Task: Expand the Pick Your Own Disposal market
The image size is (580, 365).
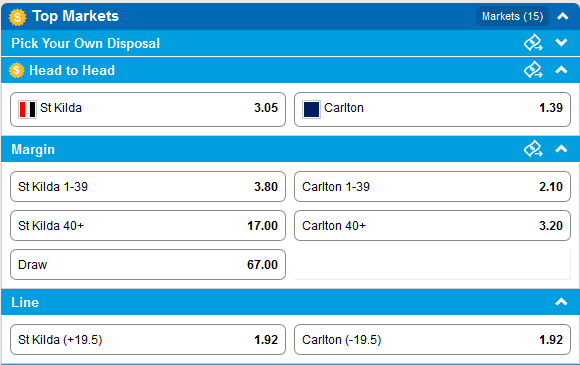Action: (x=561, y=43)
